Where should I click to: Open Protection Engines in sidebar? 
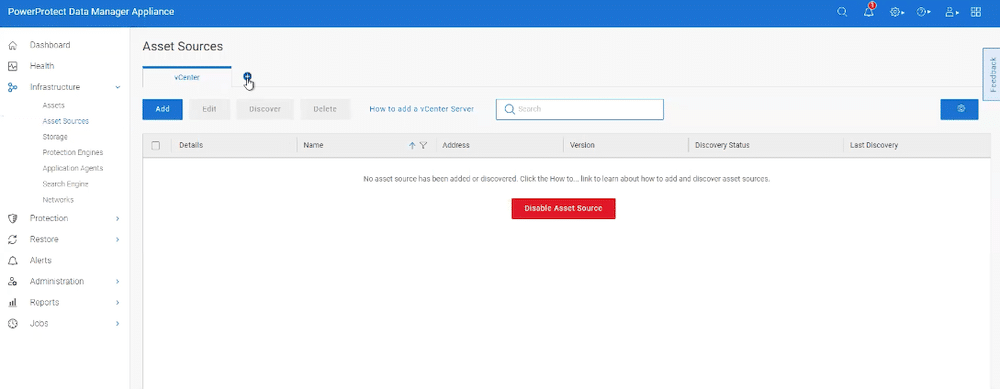click(73, 153)
